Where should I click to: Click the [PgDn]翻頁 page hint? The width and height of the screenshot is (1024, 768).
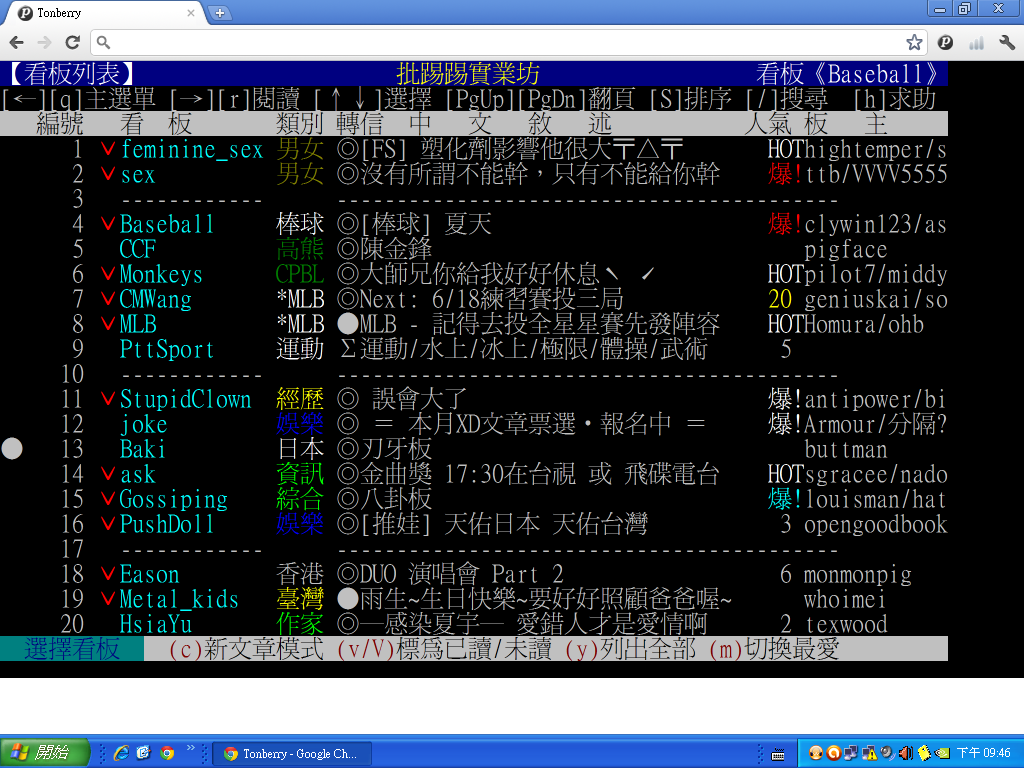(575, 99)
